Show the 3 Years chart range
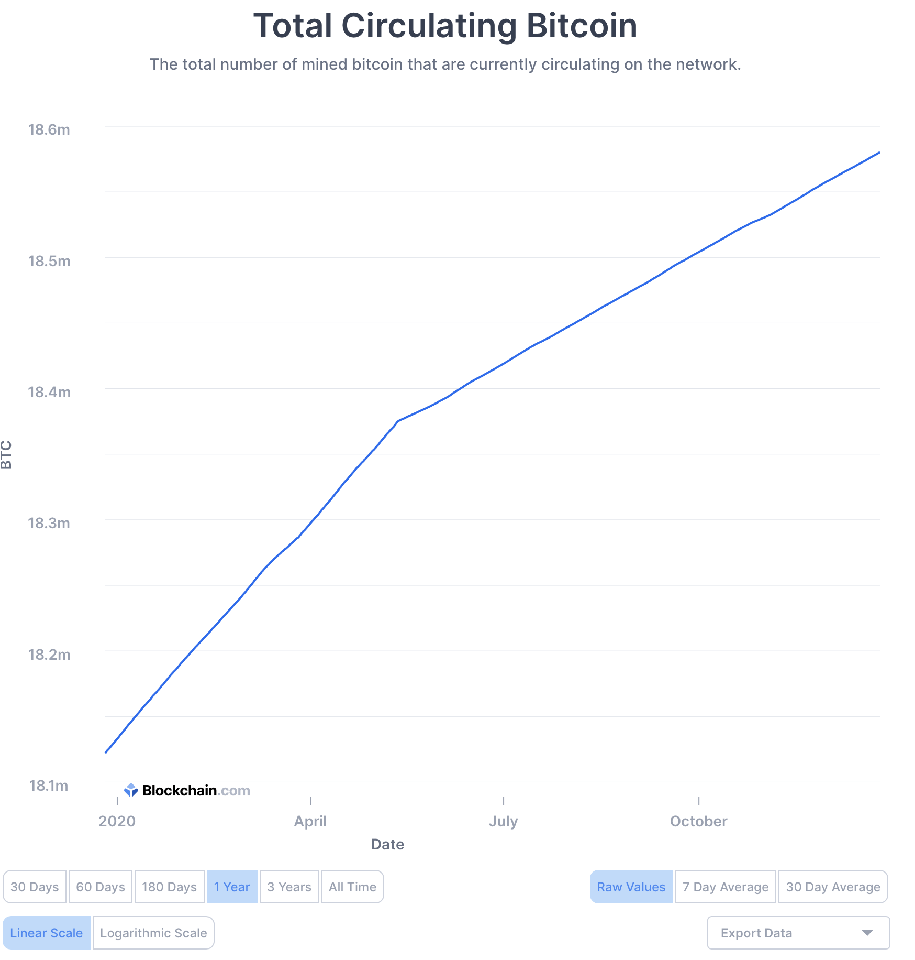 click(x=289, y=887)
